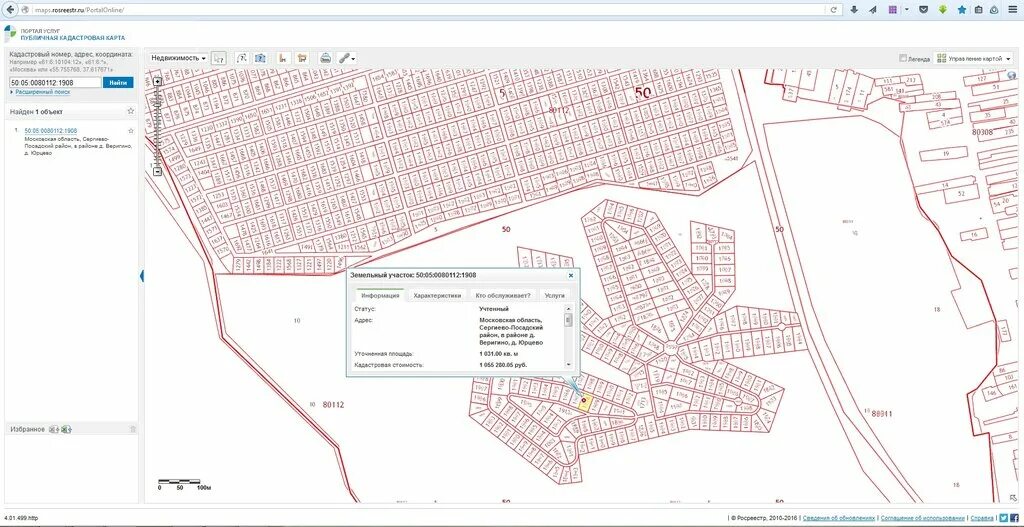Expand the arrow next to purple grid icon

pyautogui.click(x=907, y=10)
